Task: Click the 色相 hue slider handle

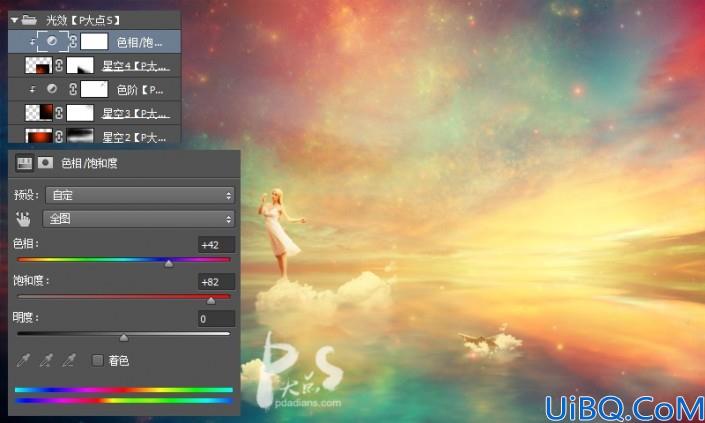Action: tap(169, 263)
